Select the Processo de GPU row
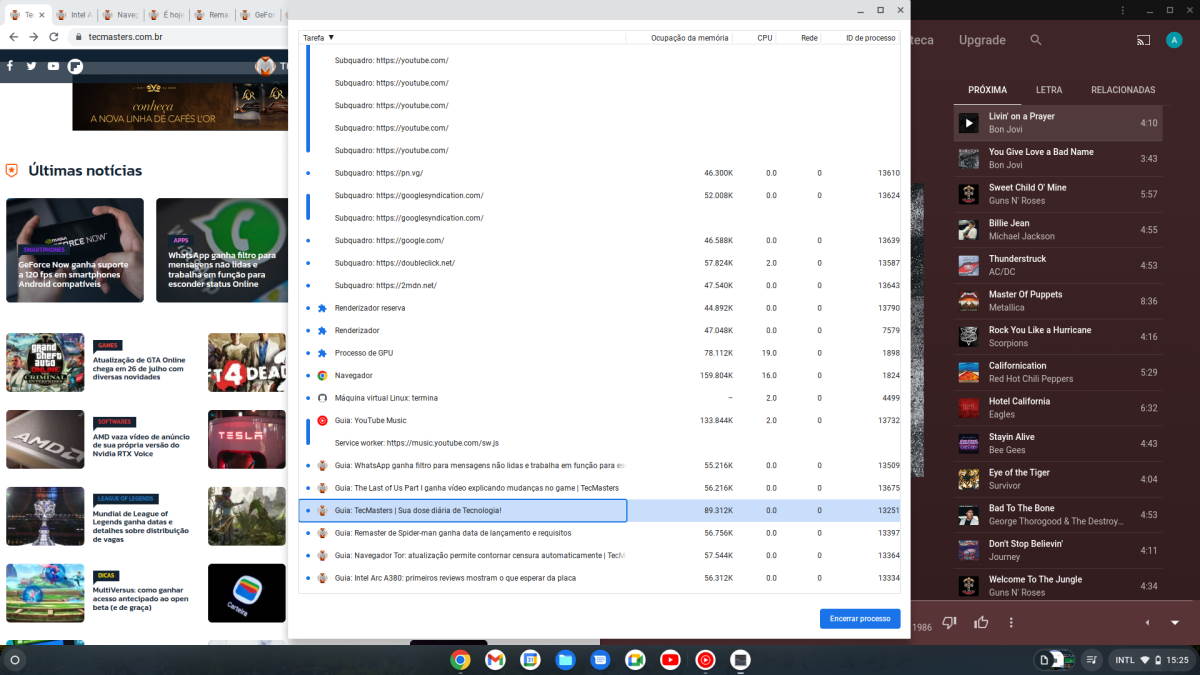The width and height of the screenshot is (1200, 675). click(x=600, y=353)
